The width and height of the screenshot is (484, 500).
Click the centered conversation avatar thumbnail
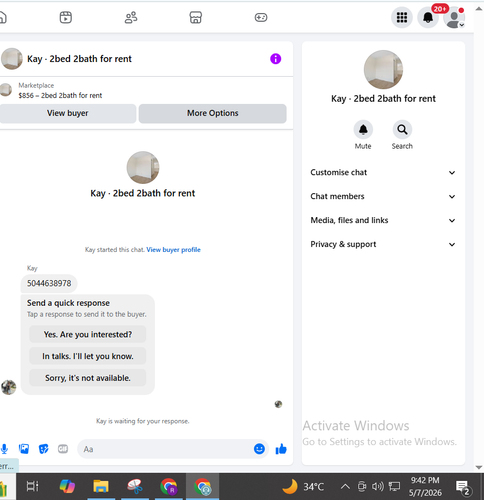(x=143, y=167)
